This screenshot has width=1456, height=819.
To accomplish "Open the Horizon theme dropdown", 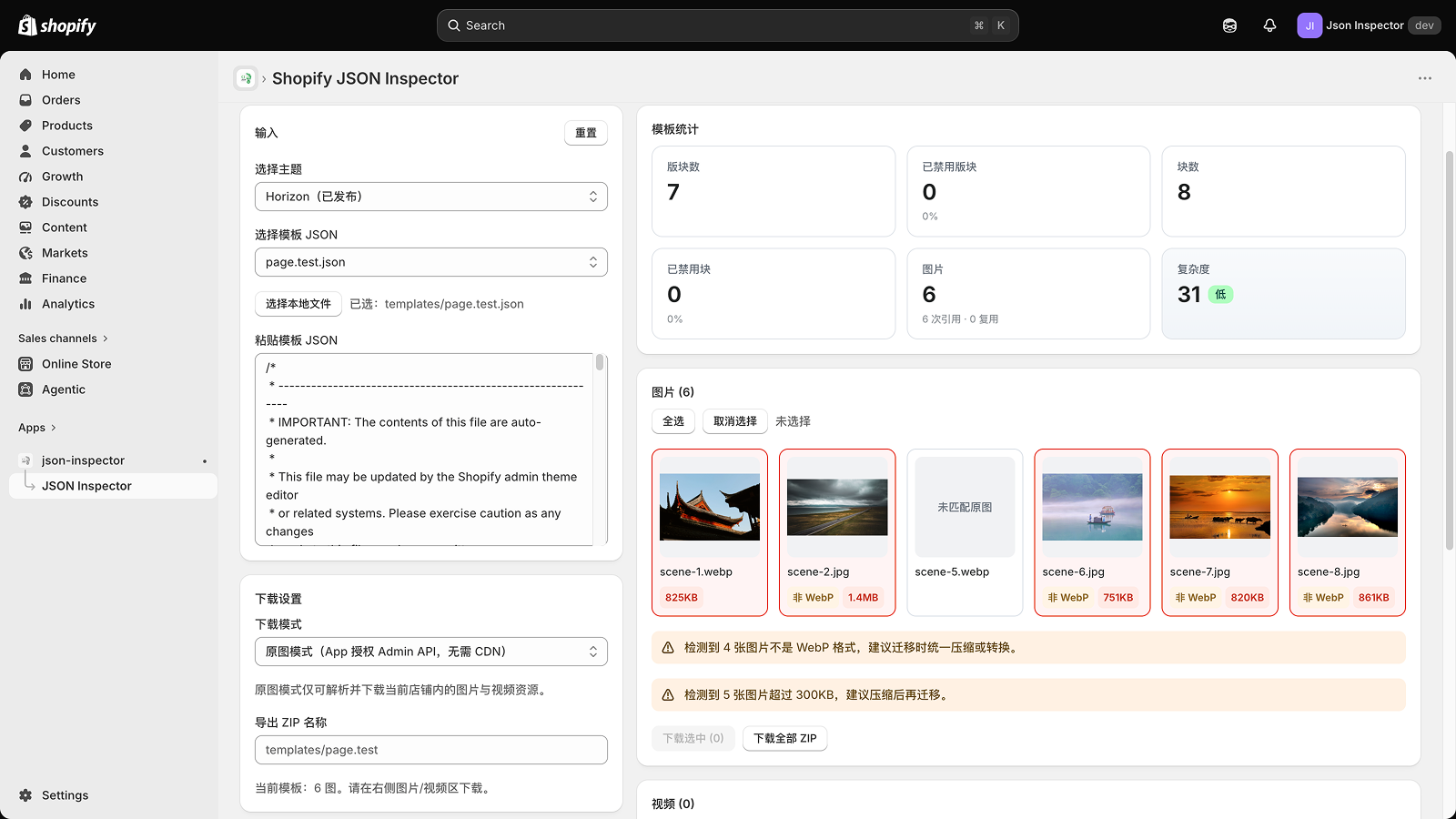I will [x=431, y=197].
